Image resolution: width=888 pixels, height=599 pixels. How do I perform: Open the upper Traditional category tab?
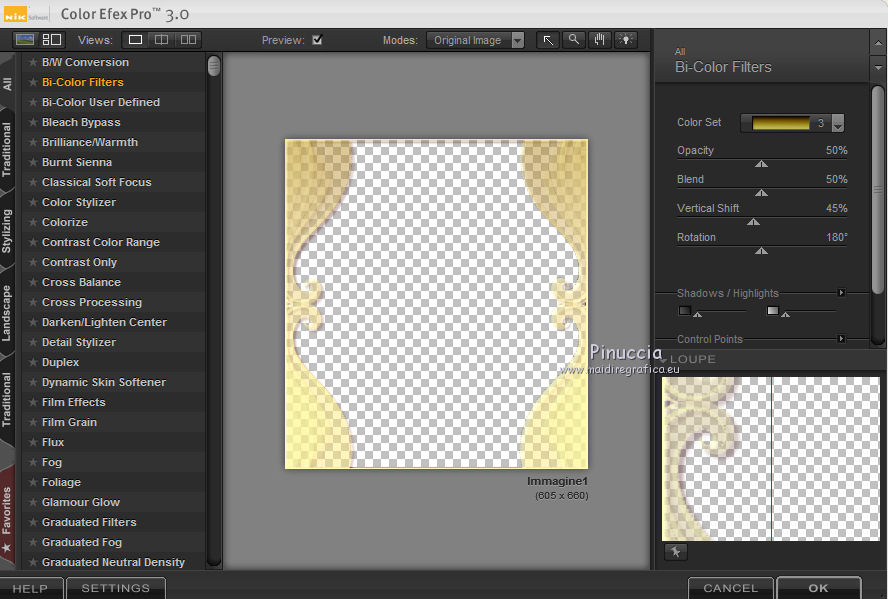tap(7, 149)
